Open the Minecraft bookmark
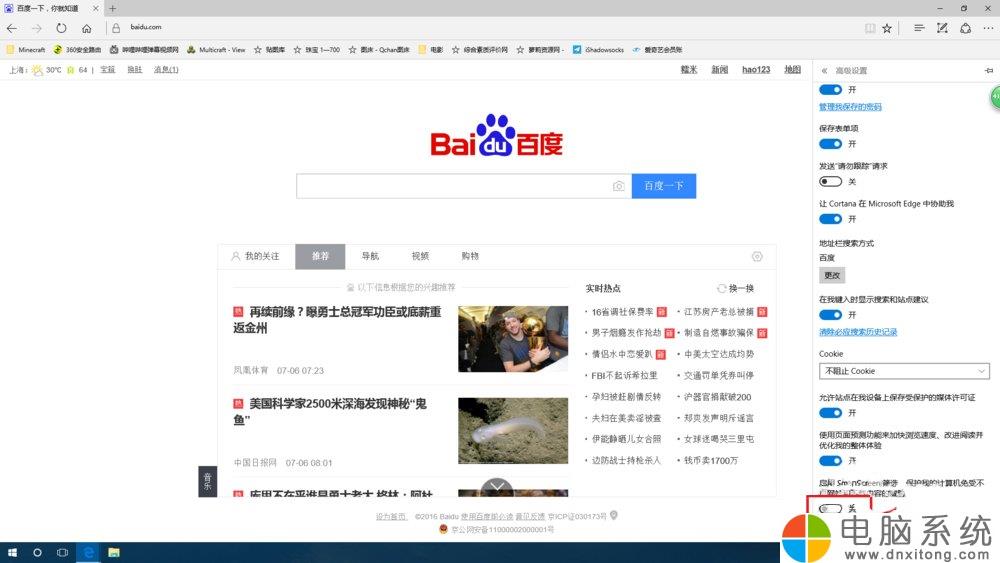The width and height of the screenshot is (1000, 563). (x=26, y=50)
